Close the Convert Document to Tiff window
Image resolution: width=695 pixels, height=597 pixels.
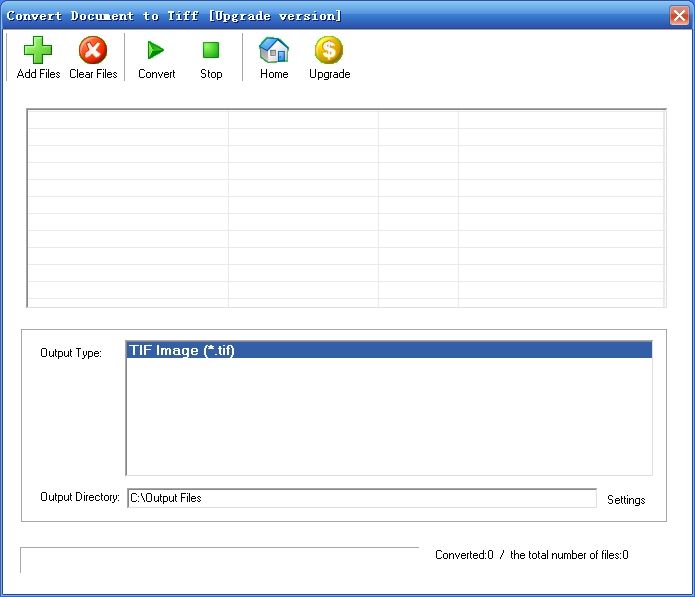(679, 16)
